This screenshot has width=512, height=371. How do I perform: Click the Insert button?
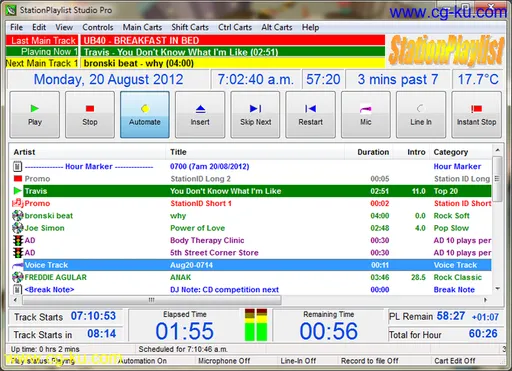tap(200, 114)
